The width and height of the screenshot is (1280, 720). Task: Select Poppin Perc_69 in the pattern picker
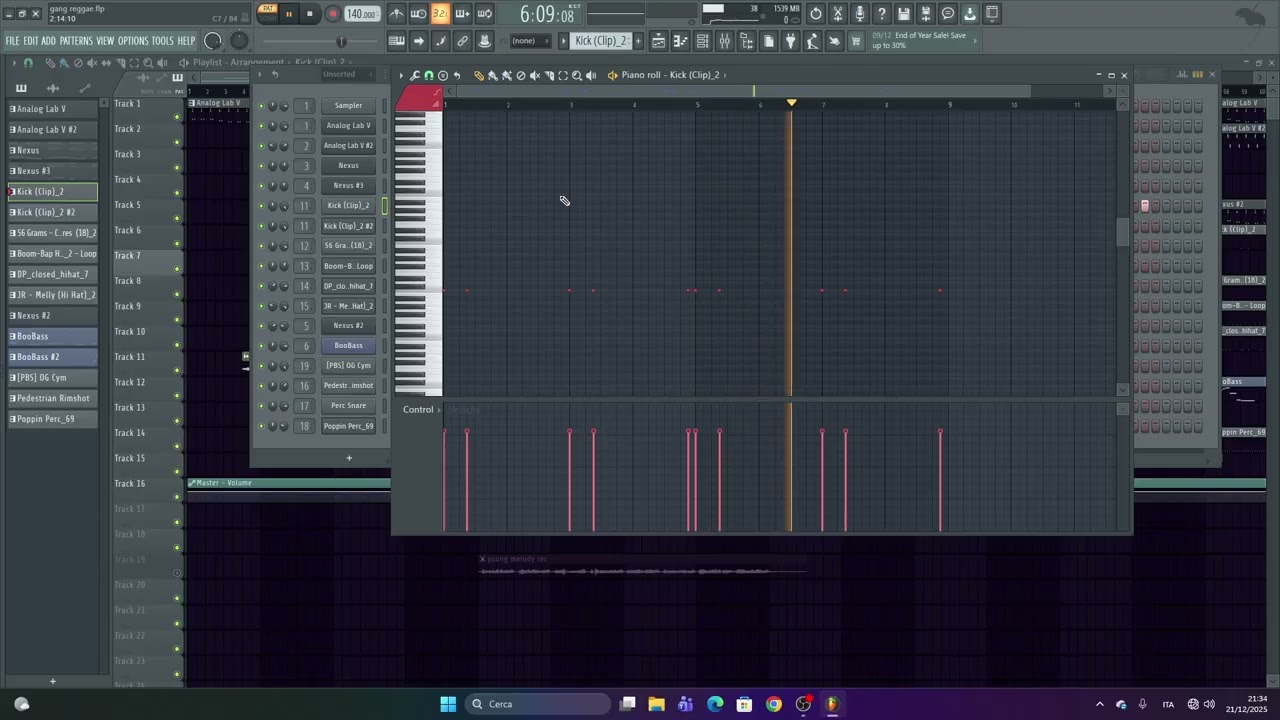(x=53, y=419)
